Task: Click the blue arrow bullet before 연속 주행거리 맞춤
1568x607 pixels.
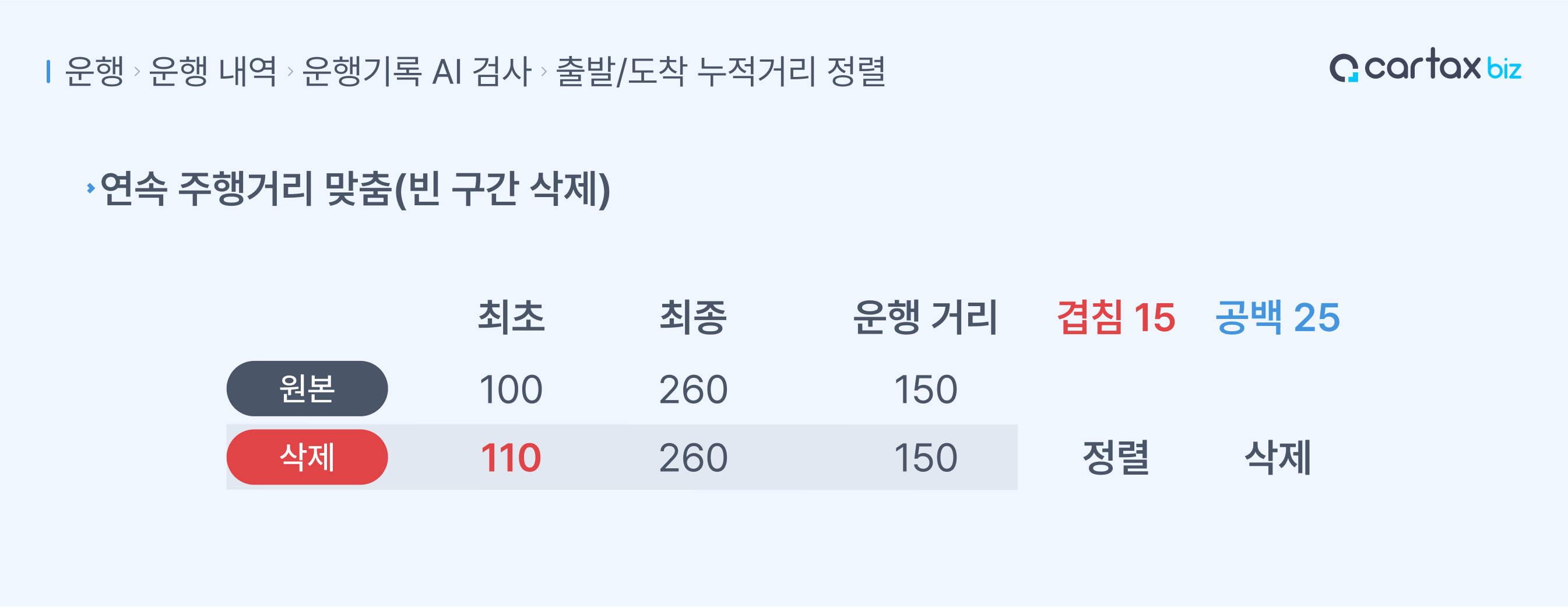Action: pos(91,188)
